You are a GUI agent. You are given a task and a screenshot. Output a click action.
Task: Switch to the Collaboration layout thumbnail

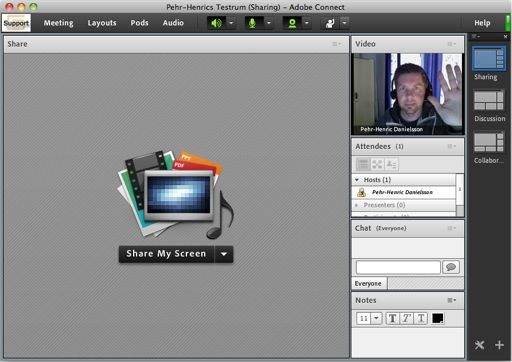(x=489, y=142)
